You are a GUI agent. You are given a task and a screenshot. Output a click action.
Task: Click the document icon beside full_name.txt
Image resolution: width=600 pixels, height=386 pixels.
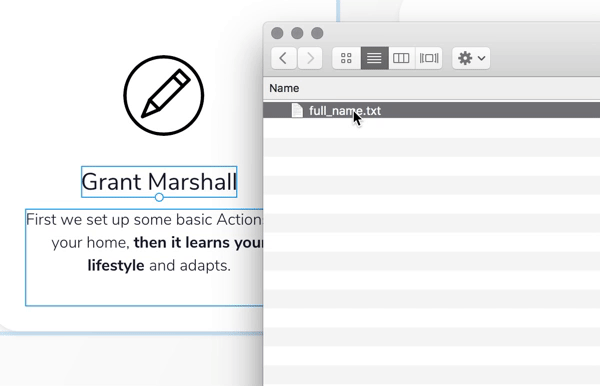point(297,111)
